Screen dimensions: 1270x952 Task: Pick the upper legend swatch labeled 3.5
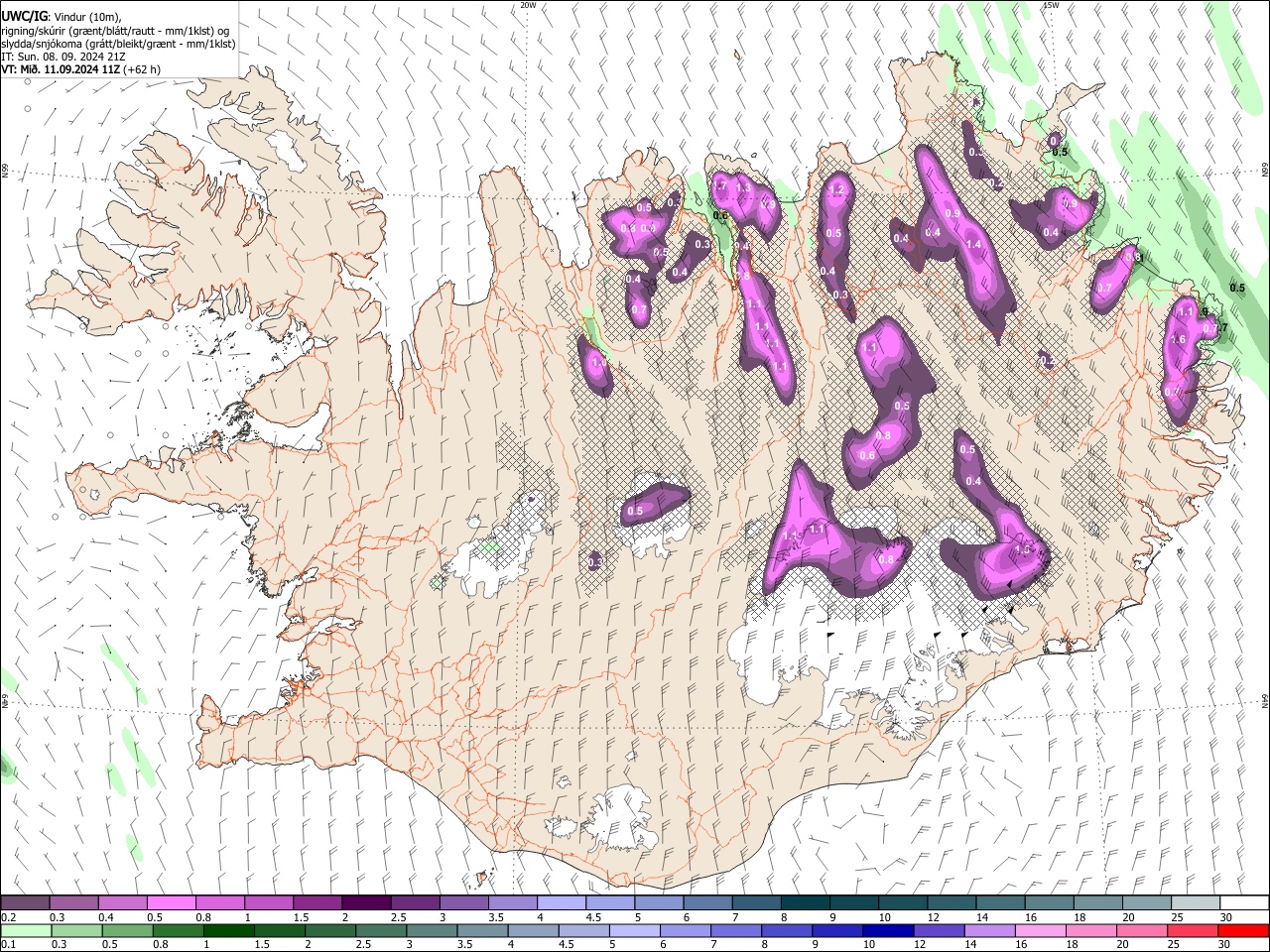[512, 903]
